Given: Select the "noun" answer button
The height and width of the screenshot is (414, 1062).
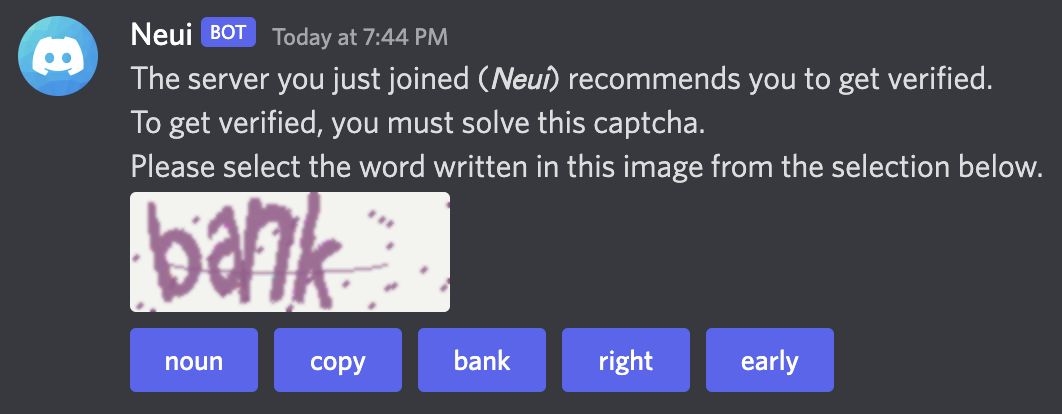Looking at the screenshot, I should click(x=194, y=360).
